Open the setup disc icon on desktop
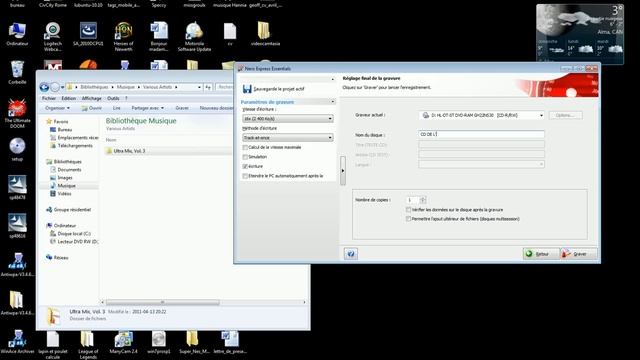Screen dimensions: 640x360 [17, 149]
